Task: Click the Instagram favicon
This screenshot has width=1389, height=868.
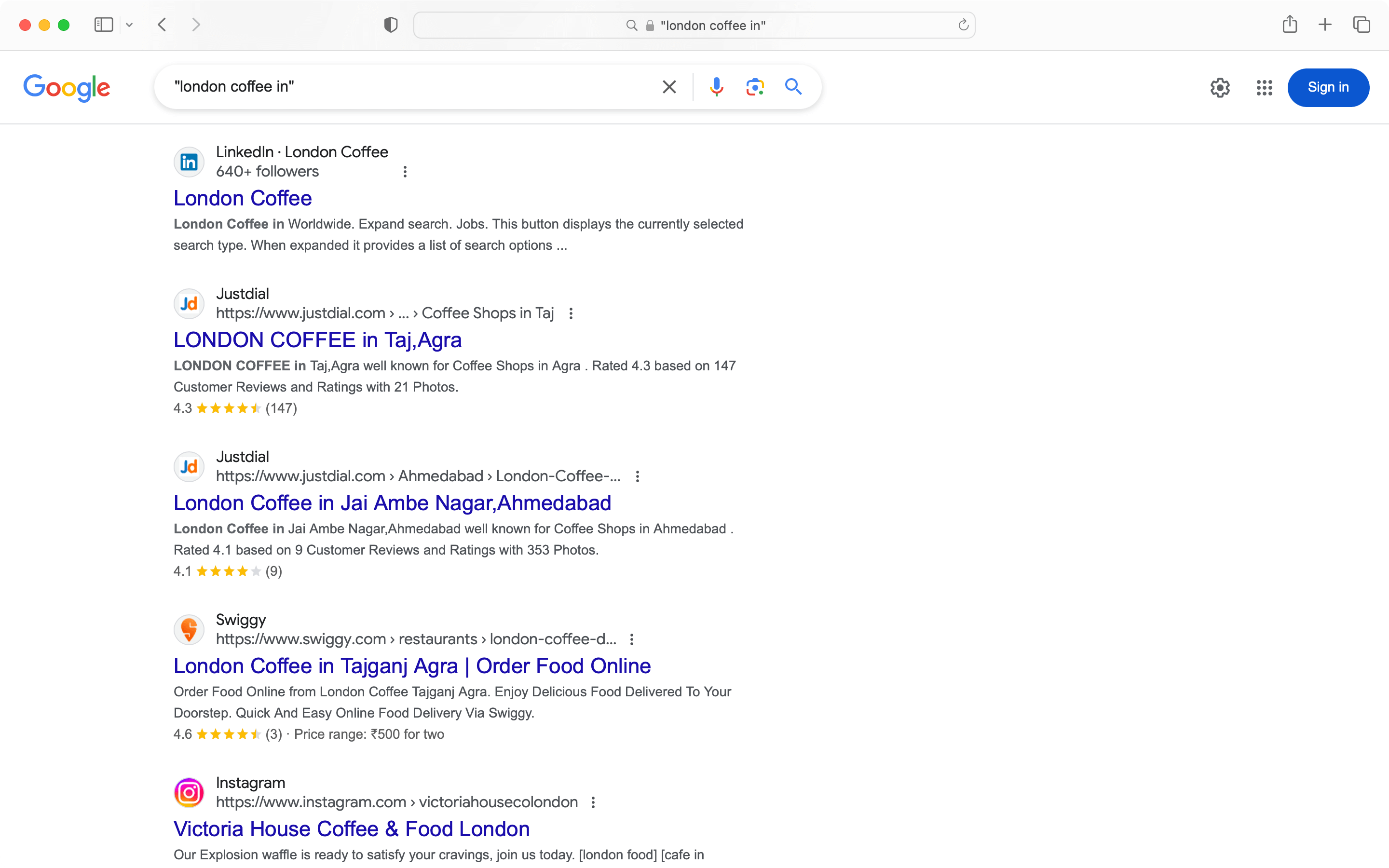Action: (189, 793)
